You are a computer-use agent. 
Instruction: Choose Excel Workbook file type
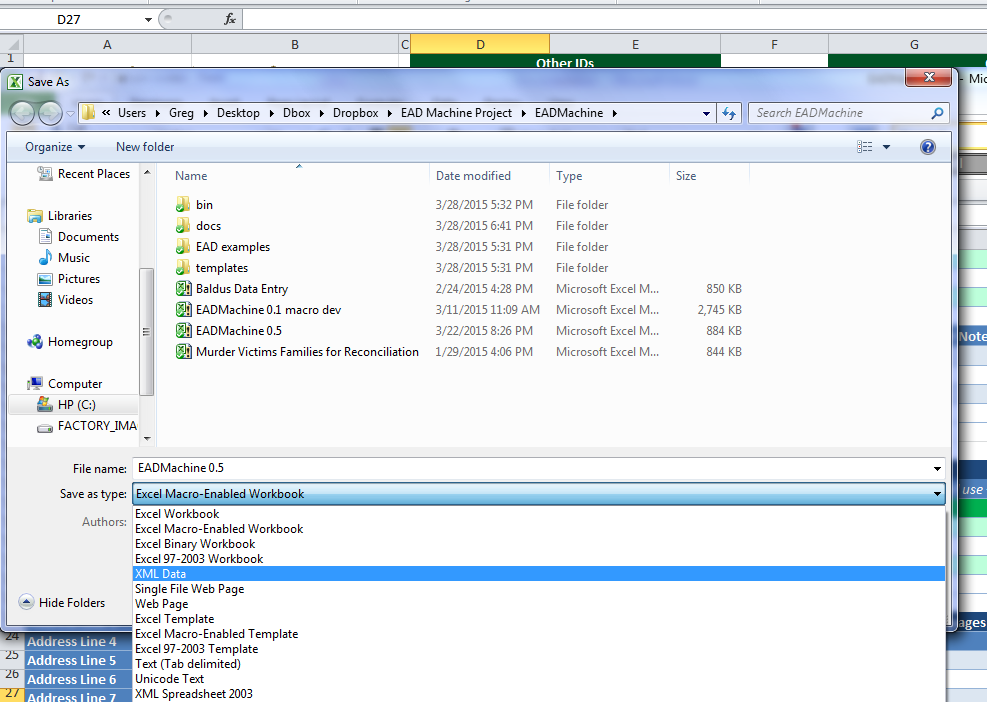539,514
